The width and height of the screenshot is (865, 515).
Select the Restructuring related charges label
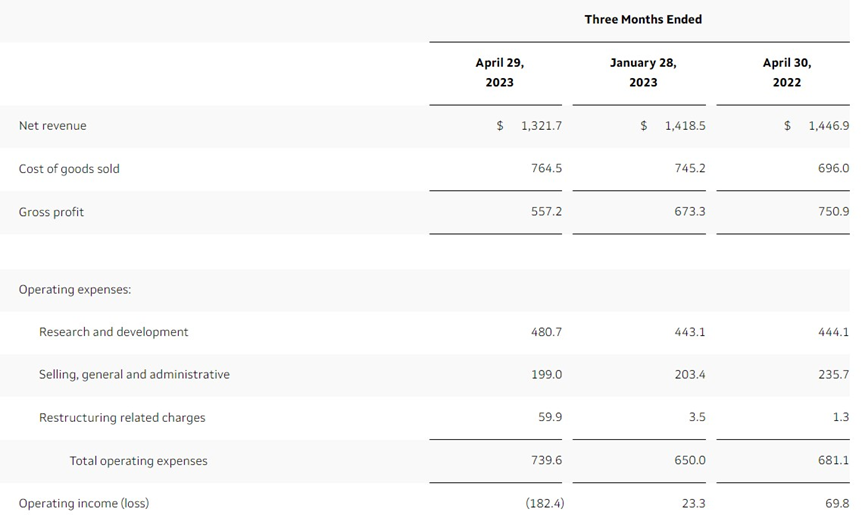(x=122, y=417)
